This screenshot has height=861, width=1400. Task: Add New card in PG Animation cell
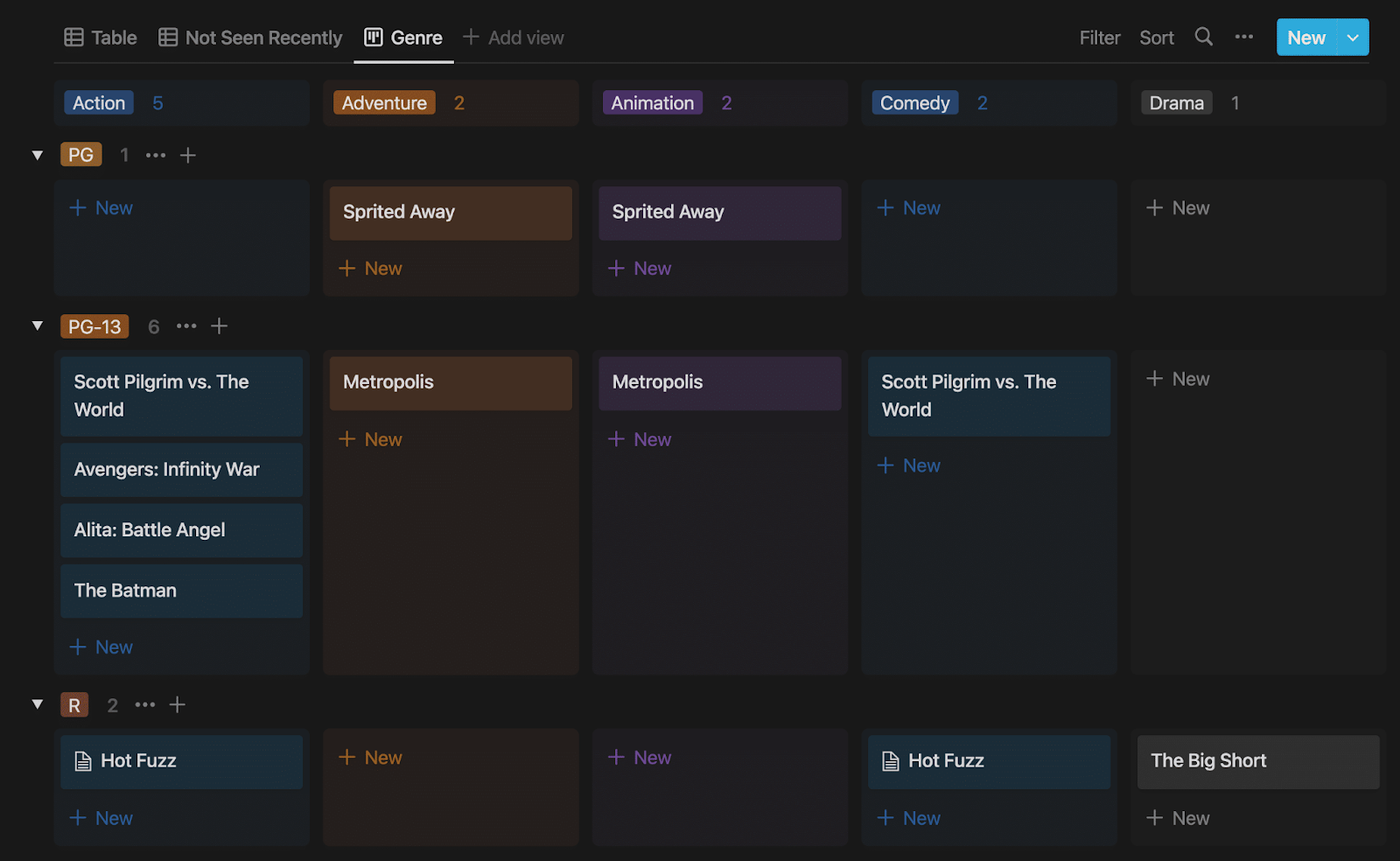coord(640,269)
